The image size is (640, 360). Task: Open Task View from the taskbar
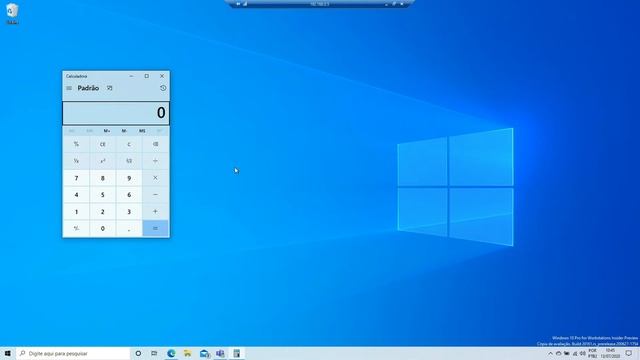(x=154, y=353)
